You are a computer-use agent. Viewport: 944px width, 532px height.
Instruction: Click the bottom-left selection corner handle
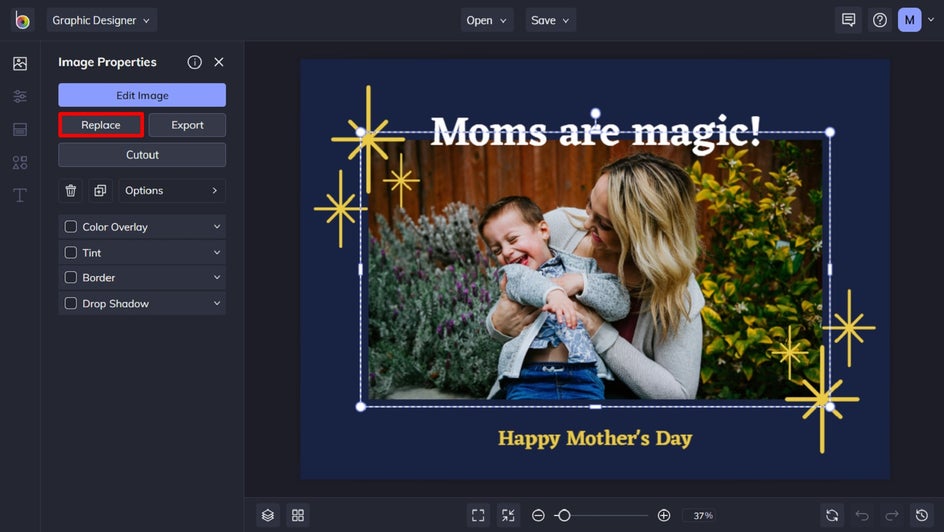(x=361, y=407)
